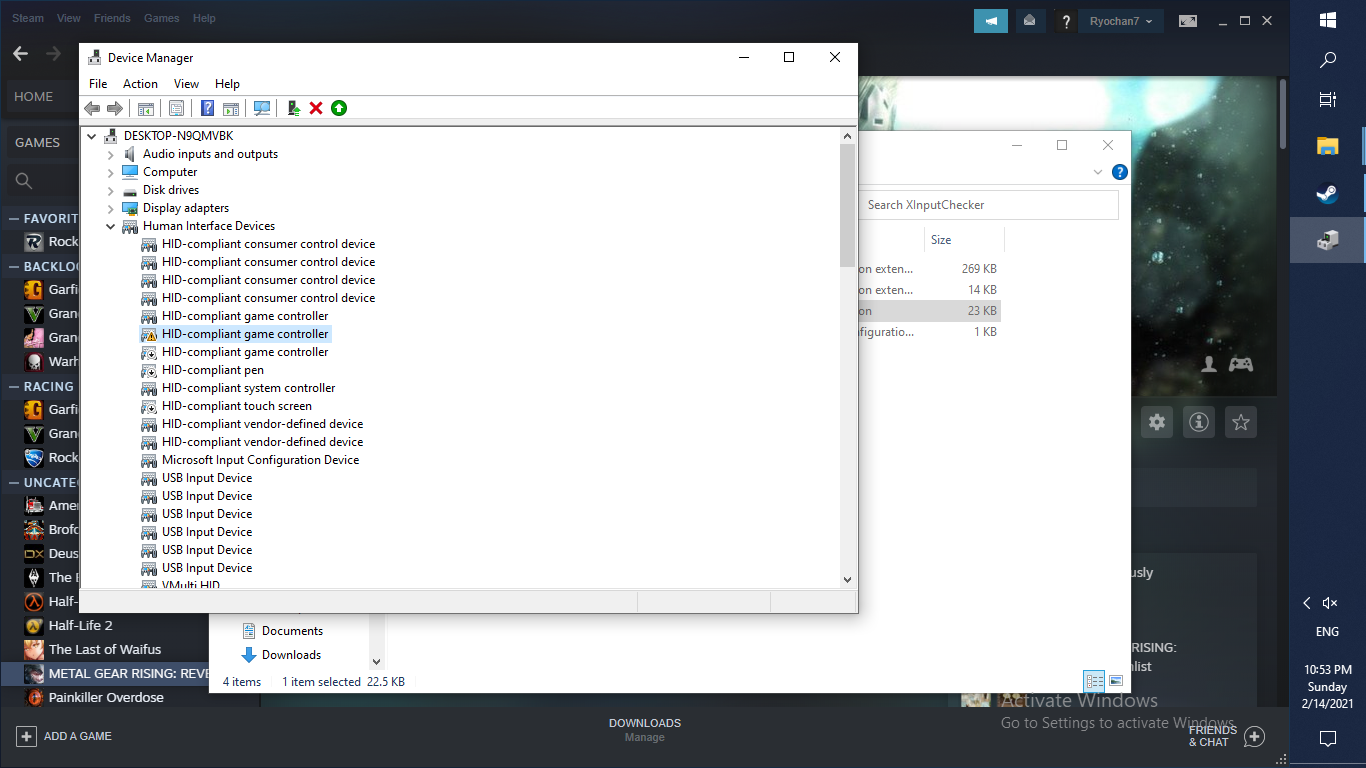
Task: Show the console tree pane icon
Action: coord(146,108)
